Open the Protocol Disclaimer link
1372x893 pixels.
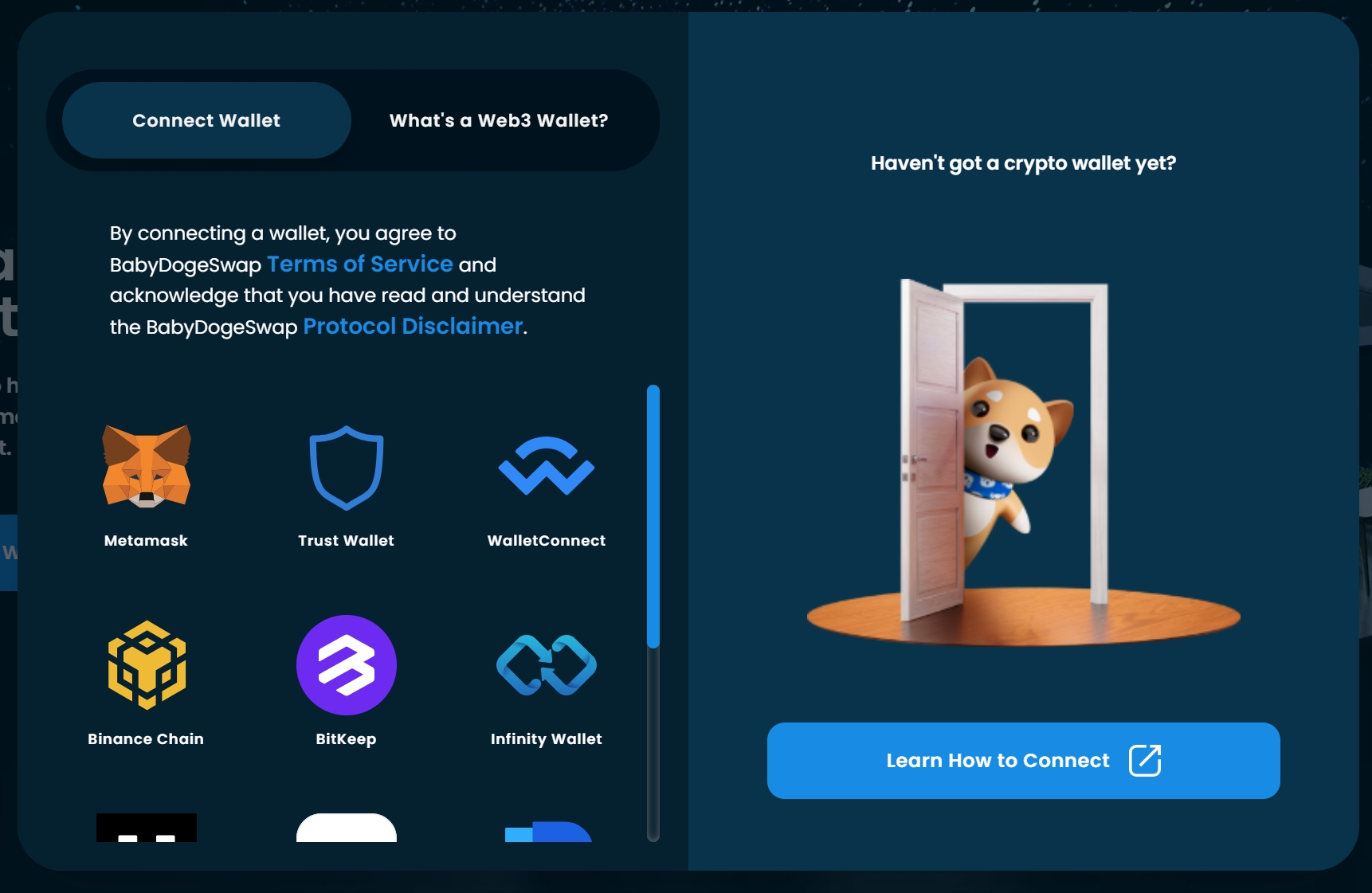(x=413, y=326)
